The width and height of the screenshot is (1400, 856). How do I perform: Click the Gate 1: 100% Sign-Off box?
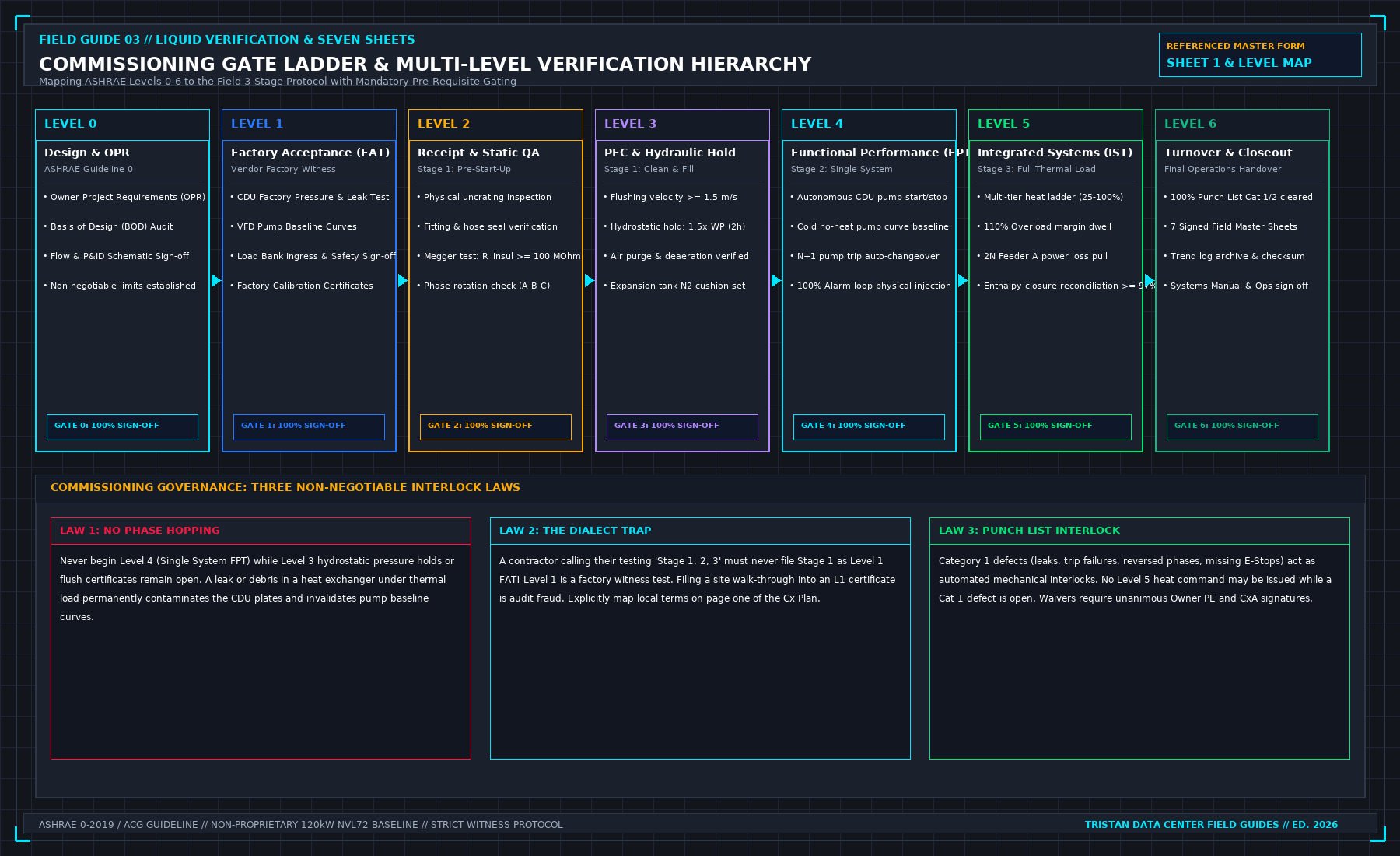tap(309, 426)
